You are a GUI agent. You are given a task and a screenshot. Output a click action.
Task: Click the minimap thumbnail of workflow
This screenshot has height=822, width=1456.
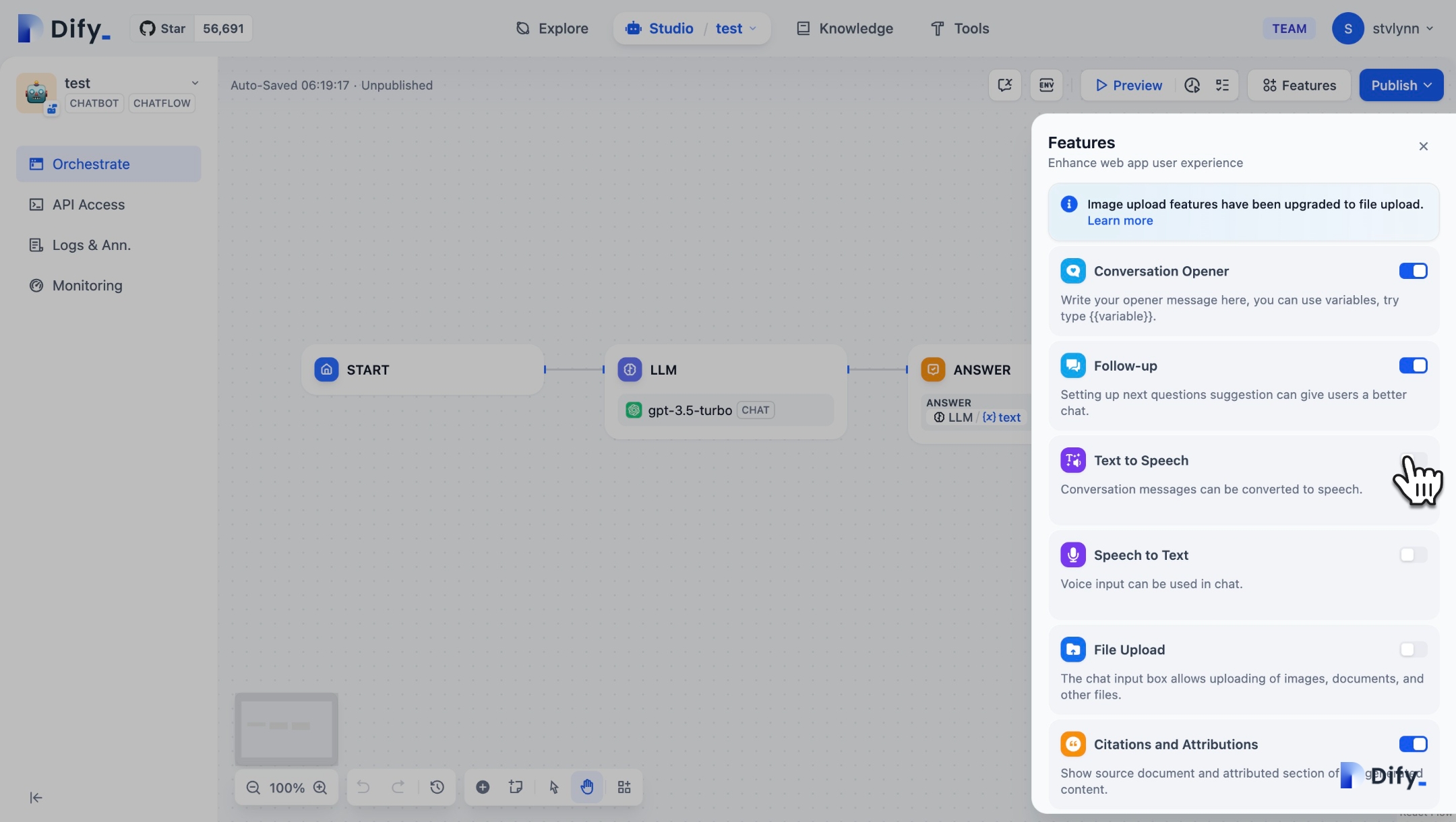point(286,729)
